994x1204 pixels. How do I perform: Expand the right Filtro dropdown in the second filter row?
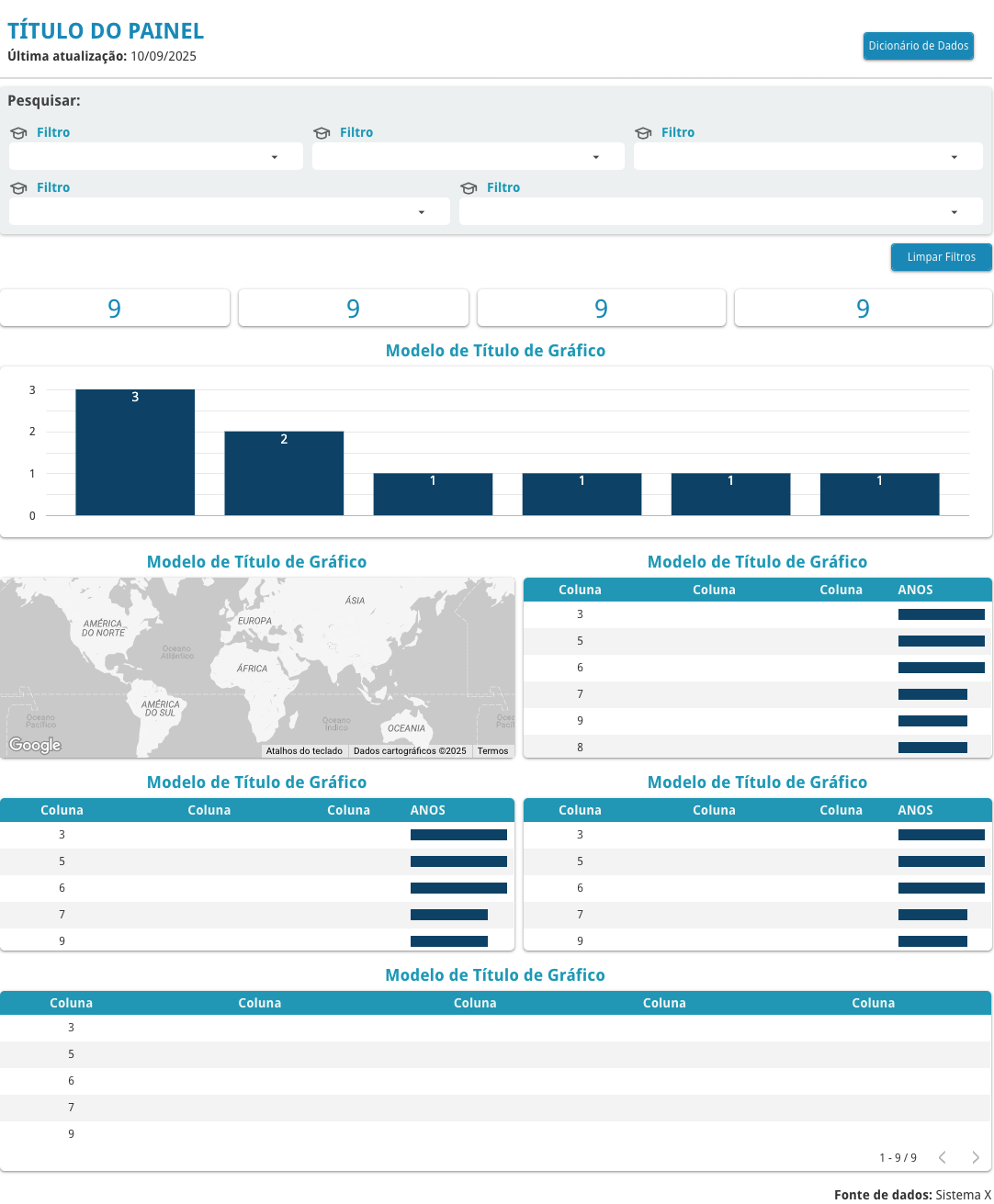[x=721, y=211]
